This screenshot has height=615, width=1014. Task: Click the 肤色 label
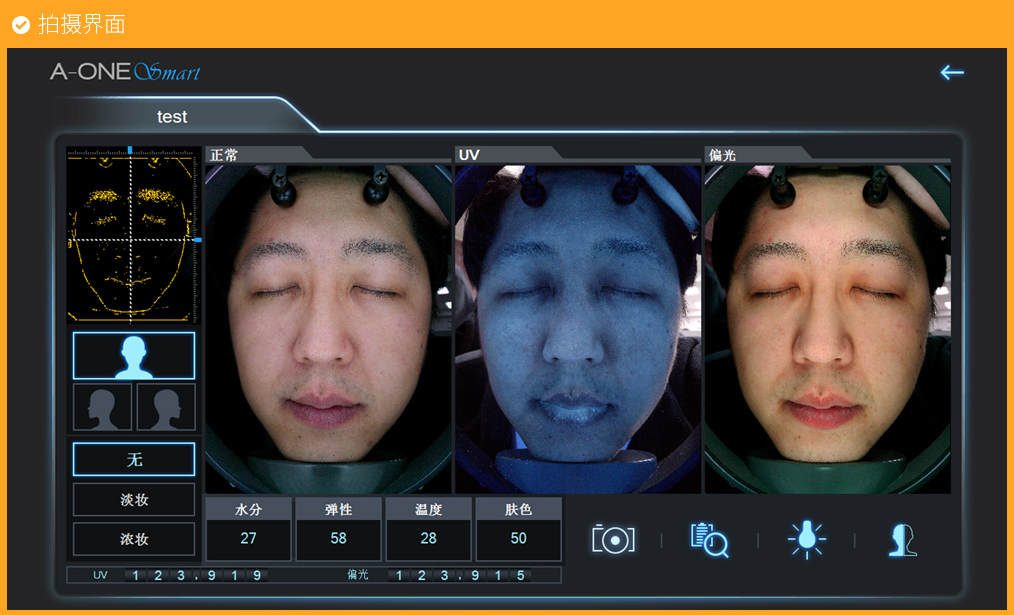[518, 510]
